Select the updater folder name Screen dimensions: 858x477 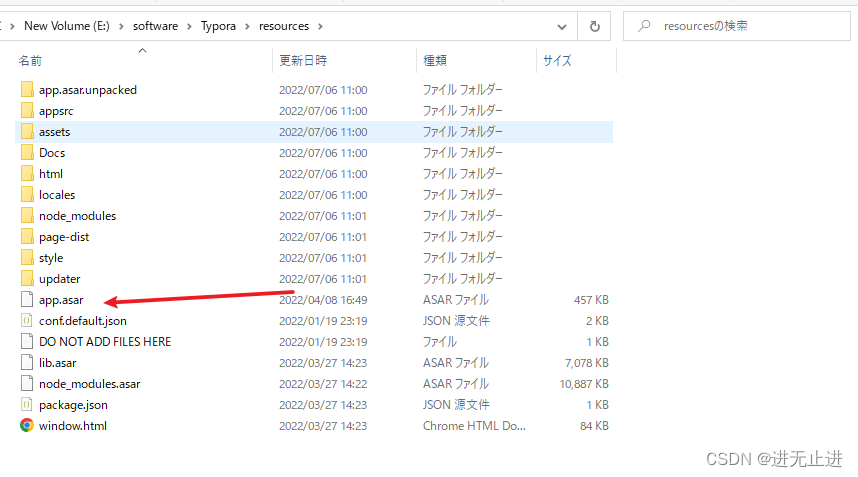(60, 279)
